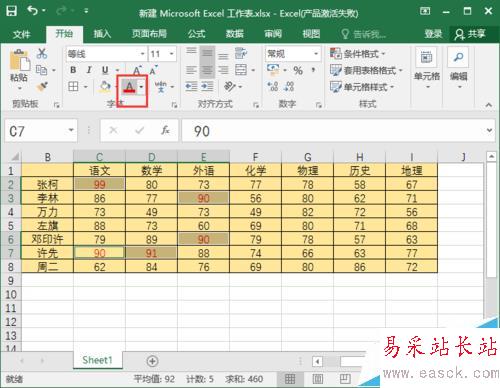Cut selection with scissors icon
This screenshot has width=500, height=388.
coord(42,53)
